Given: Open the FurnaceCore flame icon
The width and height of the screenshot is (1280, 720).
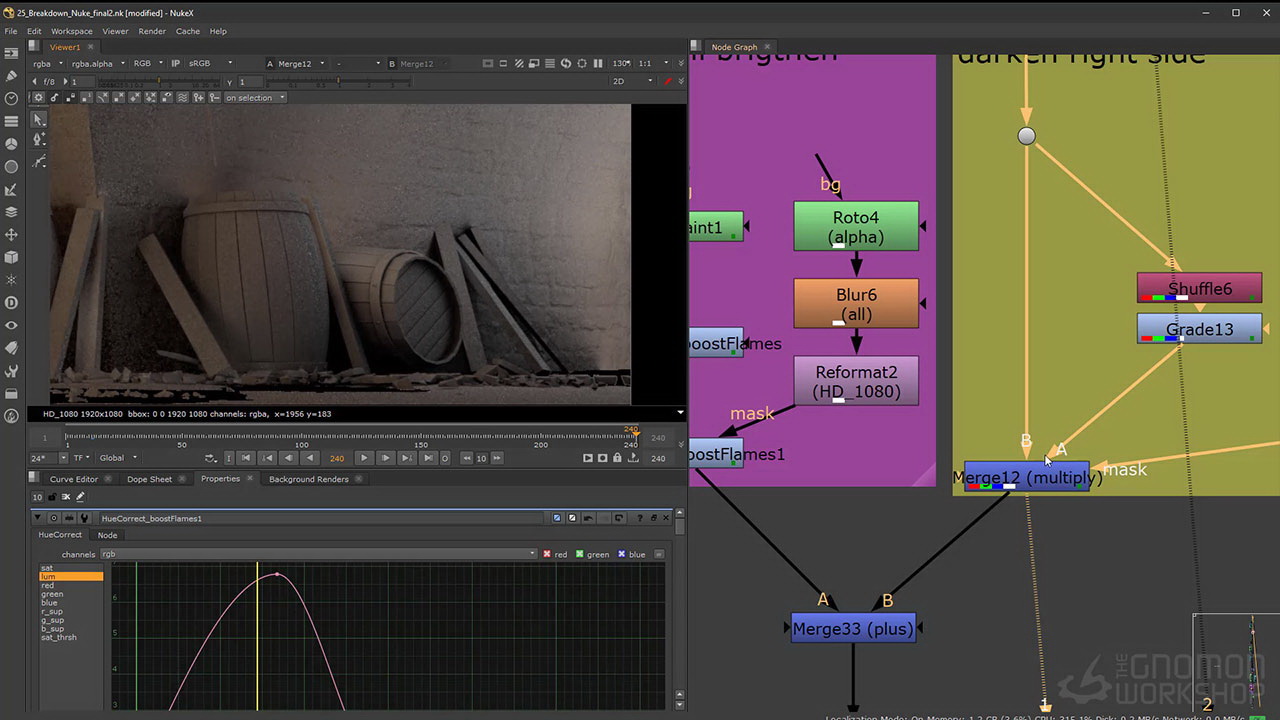Looking at the screenshot, I should pyautogui.click(x=11, y=416).
